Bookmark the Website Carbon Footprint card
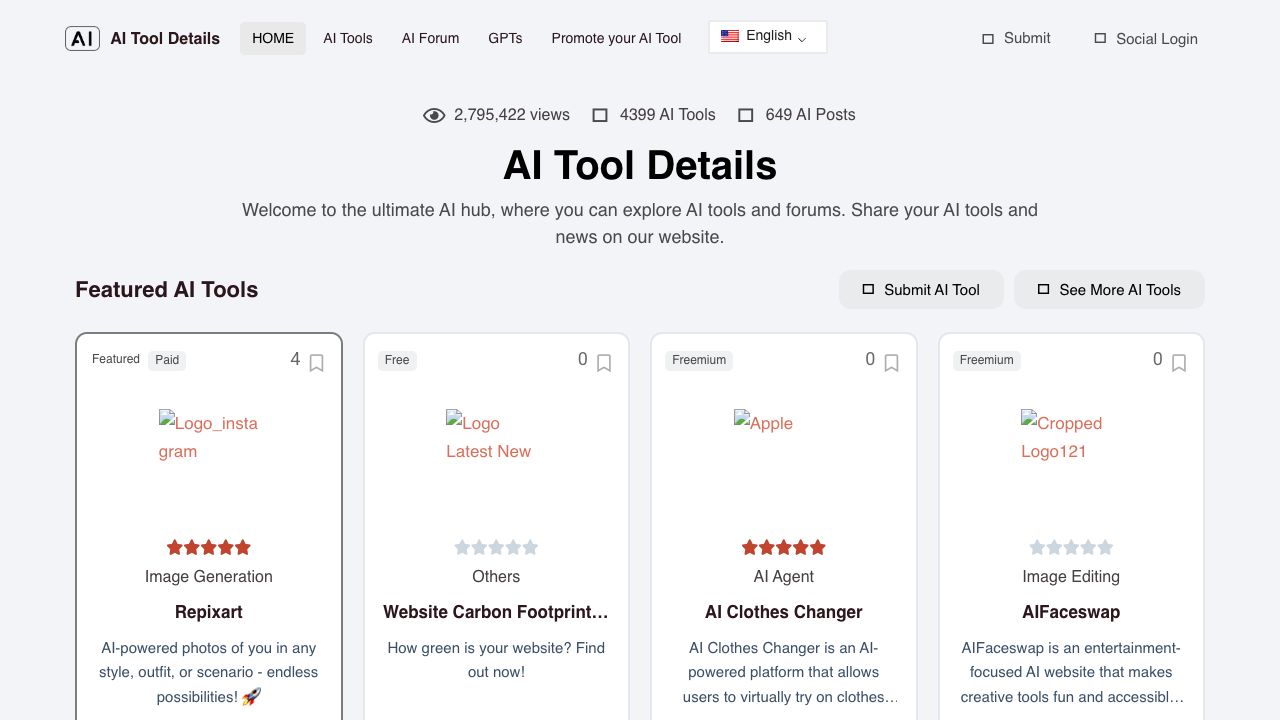This screenshot has width=1280, height=720. (x=604, y=363)
